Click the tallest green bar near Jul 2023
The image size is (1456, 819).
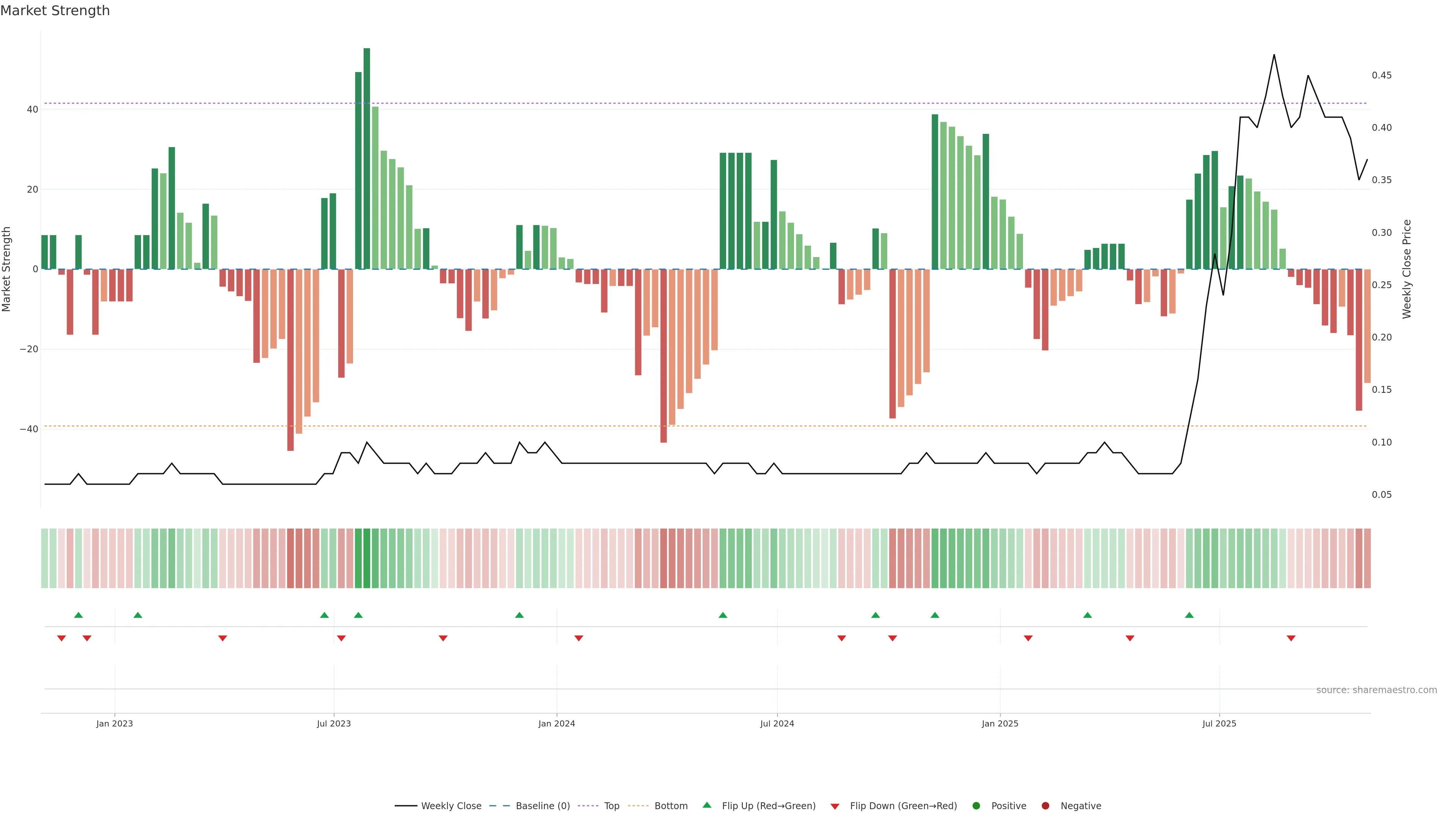pos(367,158)
